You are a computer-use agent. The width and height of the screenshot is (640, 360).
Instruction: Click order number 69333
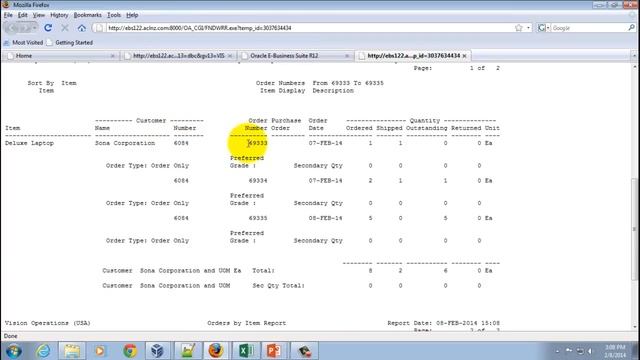click(258, 143)
